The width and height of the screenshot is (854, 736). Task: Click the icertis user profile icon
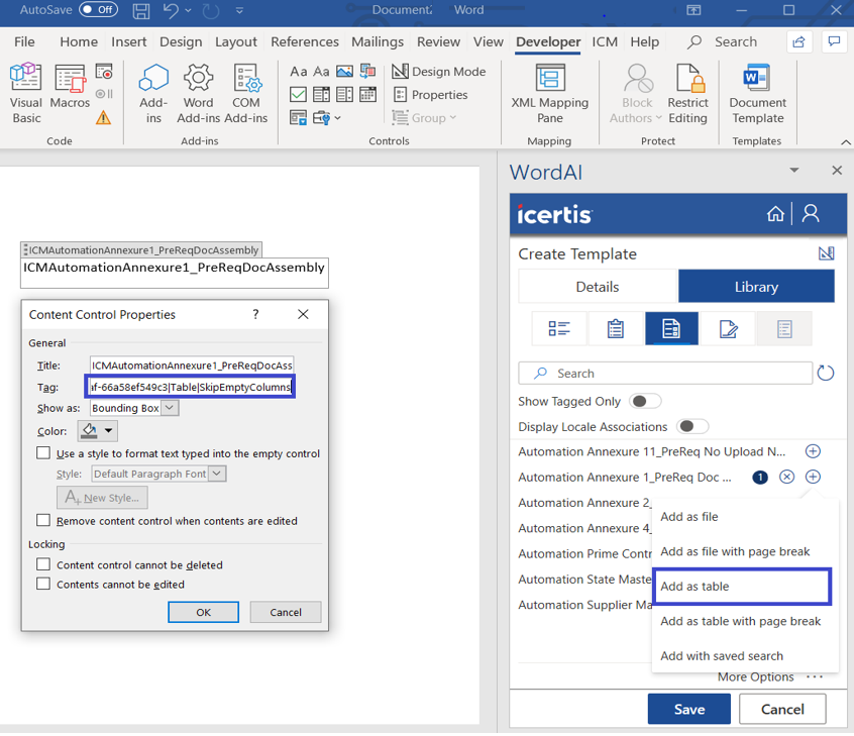pos(811,214)
